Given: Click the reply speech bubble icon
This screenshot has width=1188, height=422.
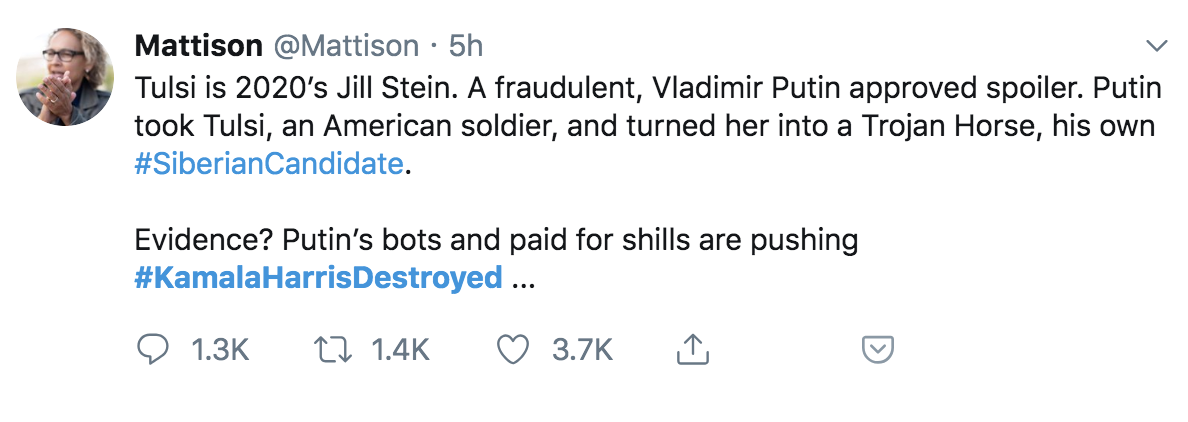Looking at the screenshot, I should (151, 349).
